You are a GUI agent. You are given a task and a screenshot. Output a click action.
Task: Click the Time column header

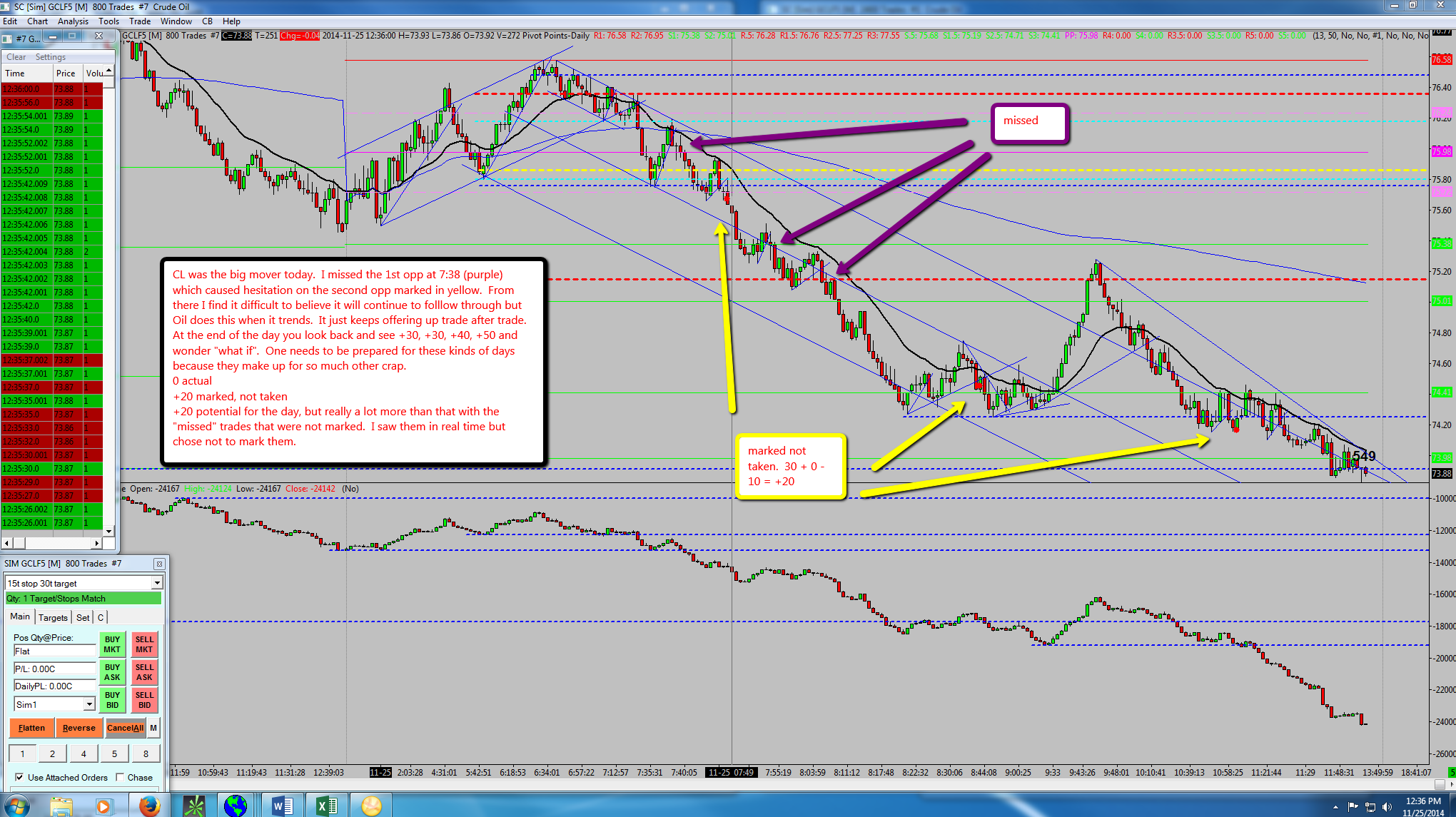(27, 73)
